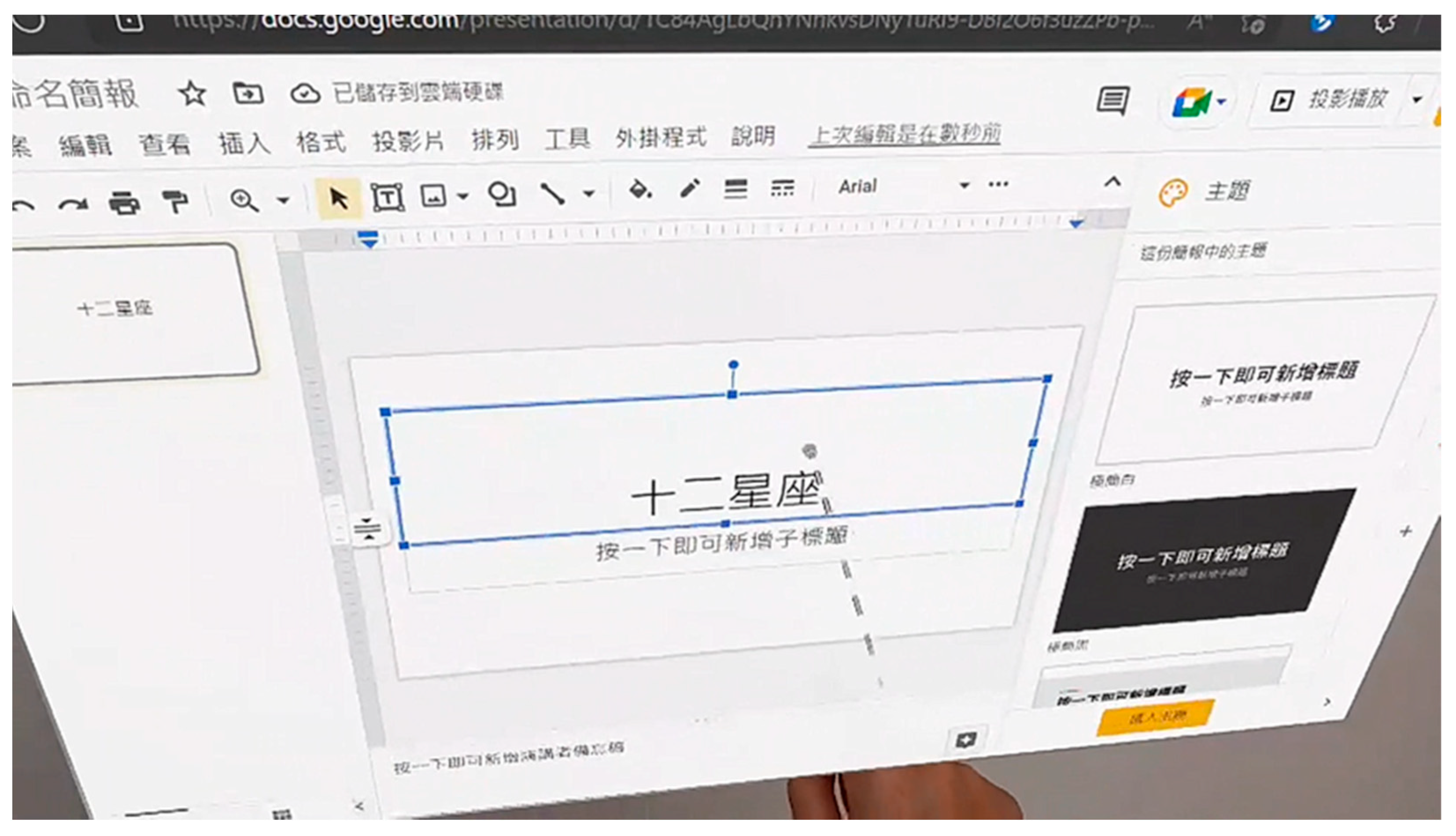The image size is (1456, 836).
Task: Expand the zoom dropdown arrow
Action: tap(283, 200)
